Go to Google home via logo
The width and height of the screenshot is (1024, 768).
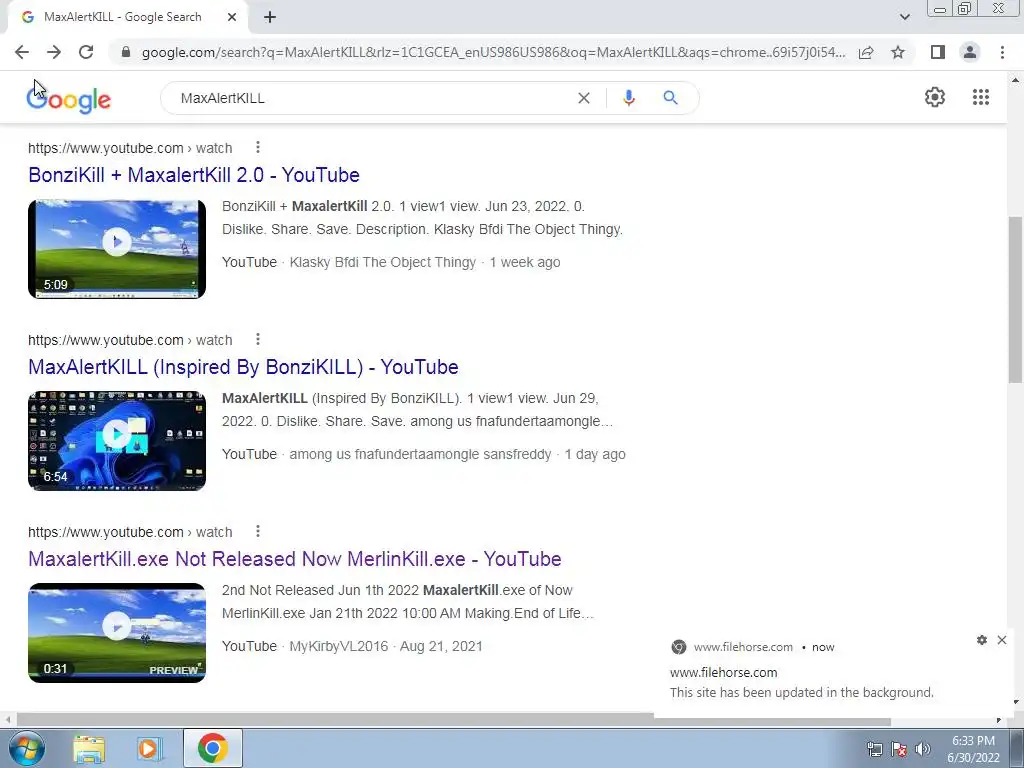tap(69, 99)
